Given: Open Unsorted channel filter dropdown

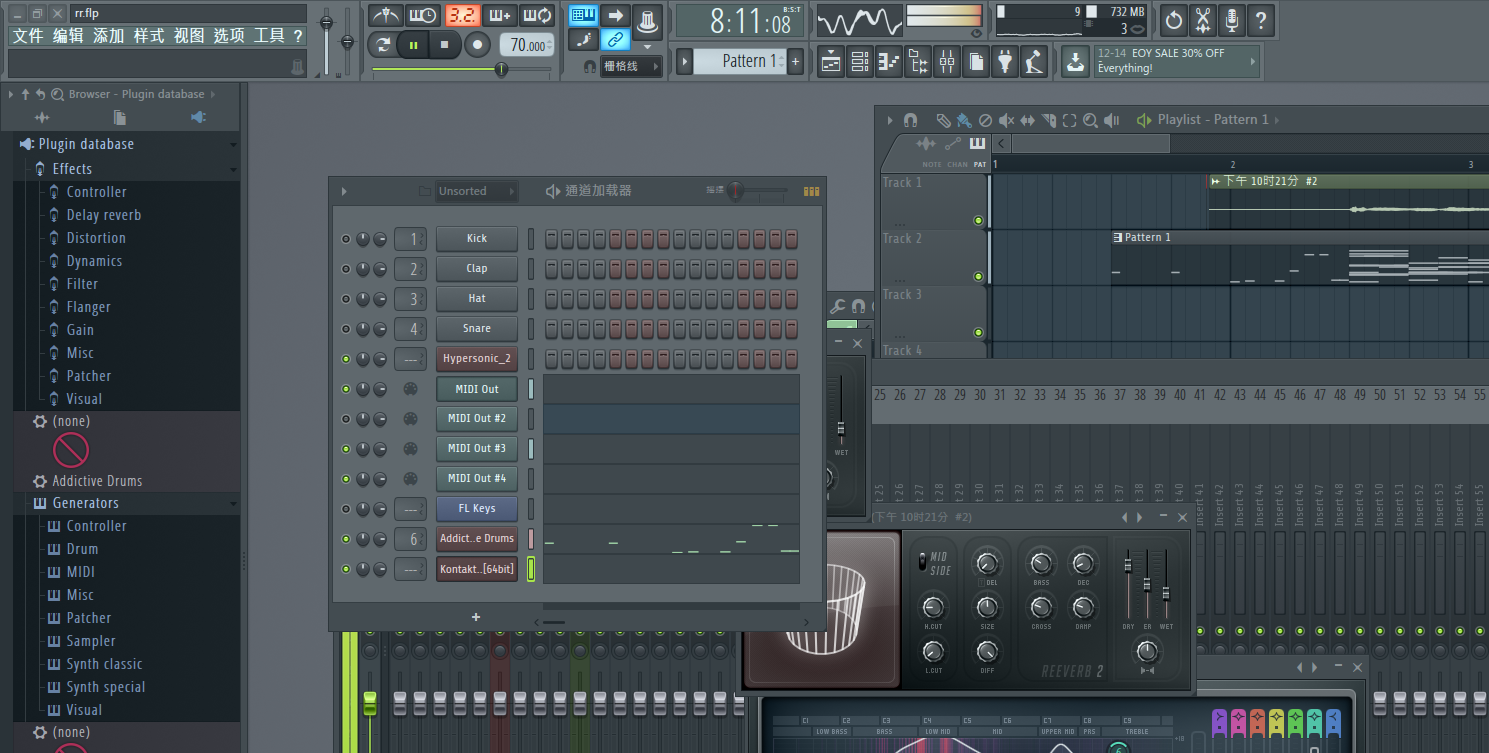Looking at the screenshot, I should 477,191.
